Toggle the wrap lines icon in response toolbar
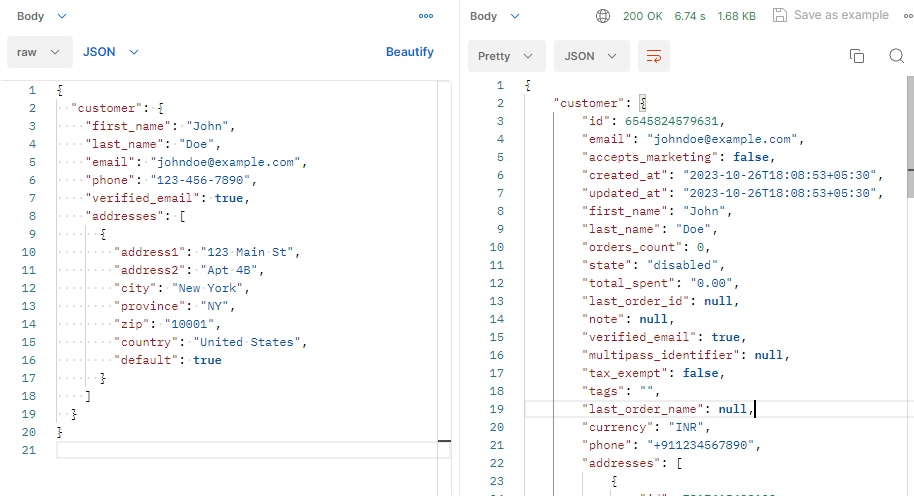 click(654, 56)
